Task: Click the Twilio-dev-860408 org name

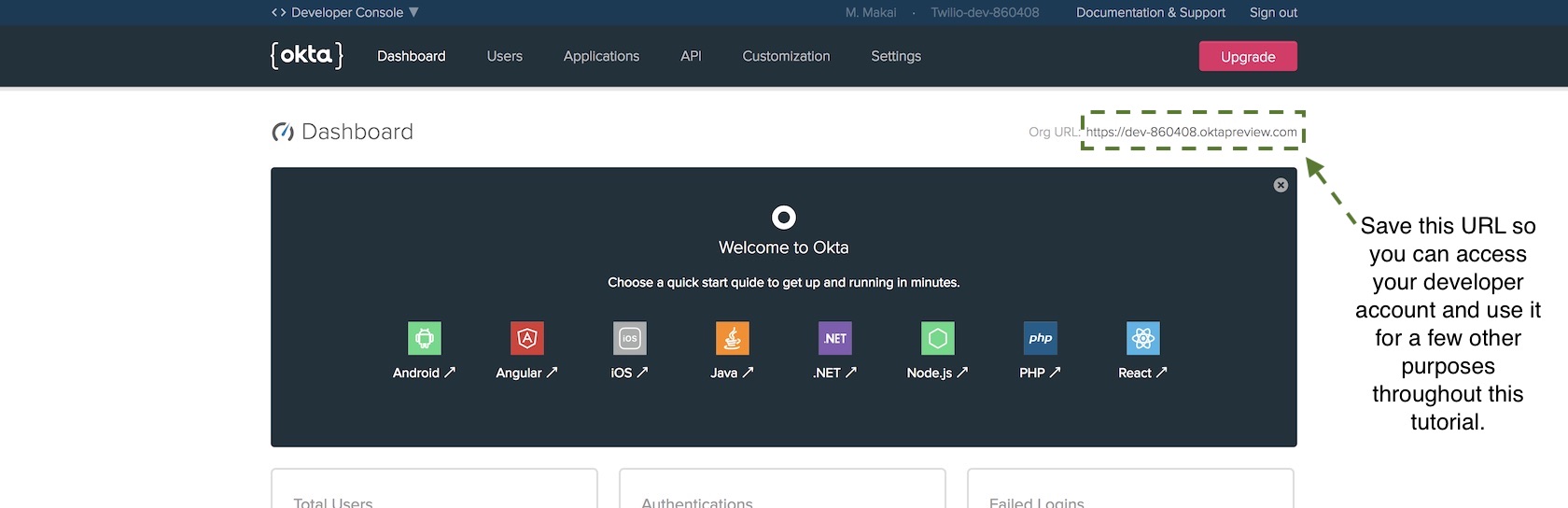Action: click(985, 12)
